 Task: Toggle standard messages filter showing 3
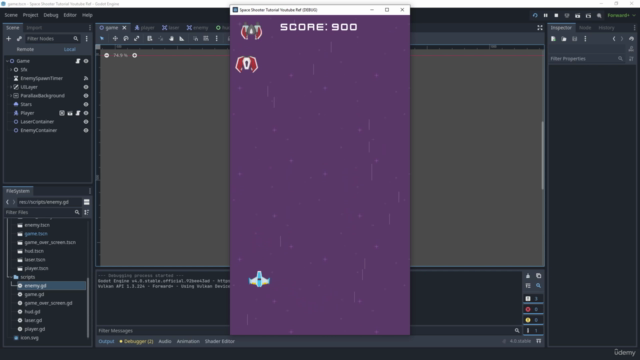coord(533,299)
